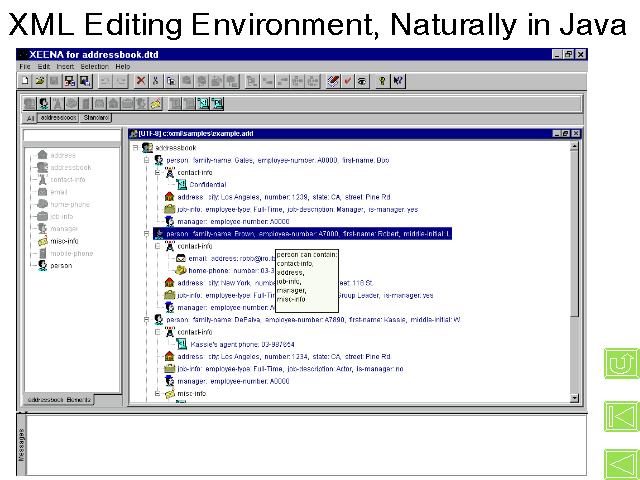Collapse contact-info under person Gates
Screen dimensions: 640x480
coord(158,173)
